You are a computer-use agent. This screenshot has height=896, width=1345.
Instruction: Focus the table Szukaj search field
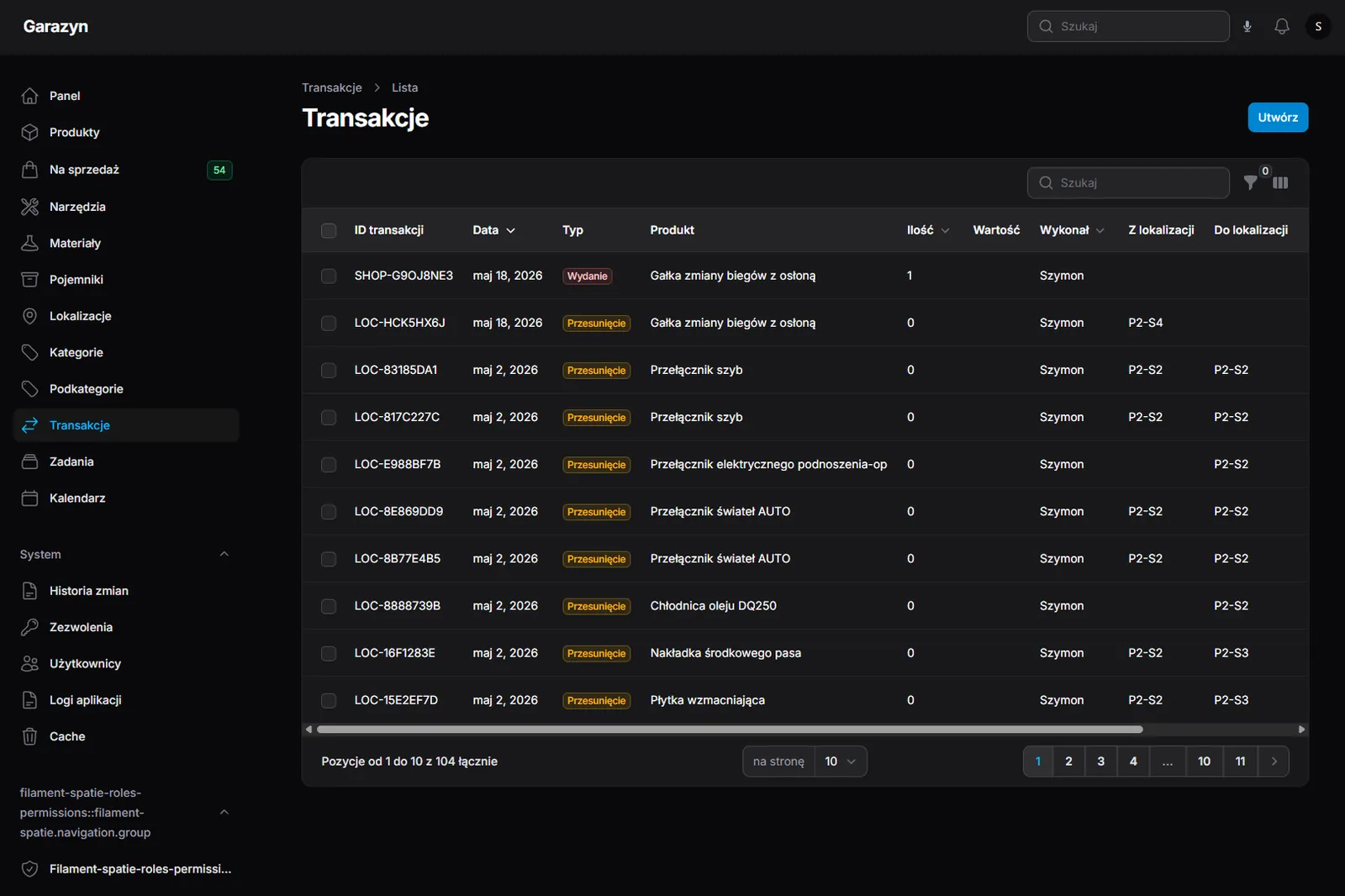pyautogui.click(x=1128, y=182)
